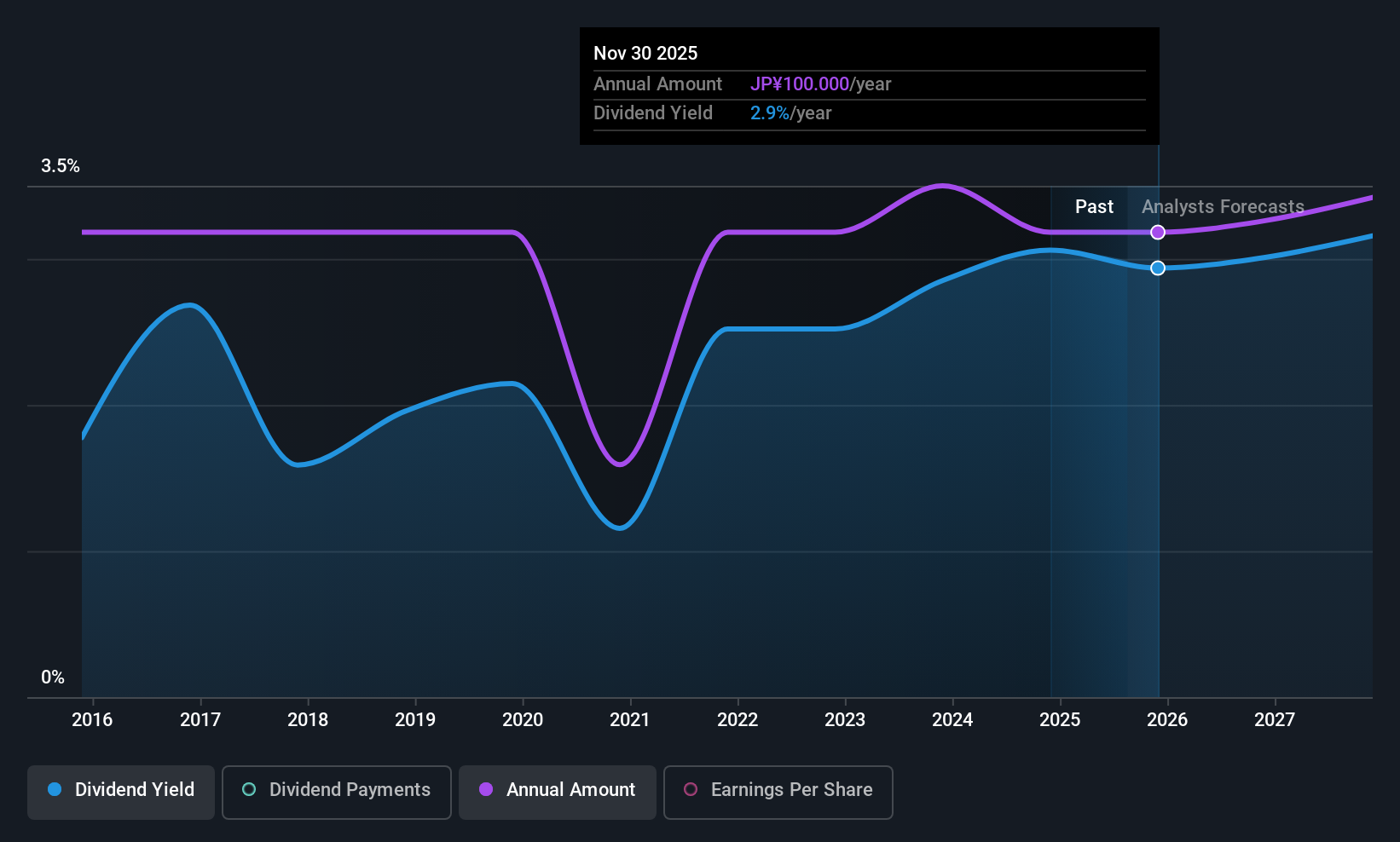Viewport: 1400px width, 842px height.
Task: Click the pink Earnings Per Share circle
Action: 691,789
